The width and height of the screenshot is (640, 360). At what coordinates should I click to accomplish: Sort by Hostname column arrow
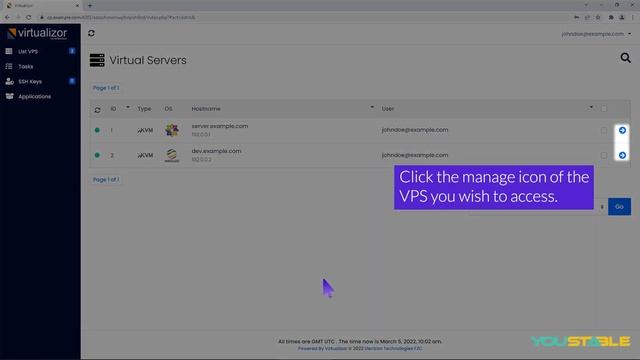372,107
